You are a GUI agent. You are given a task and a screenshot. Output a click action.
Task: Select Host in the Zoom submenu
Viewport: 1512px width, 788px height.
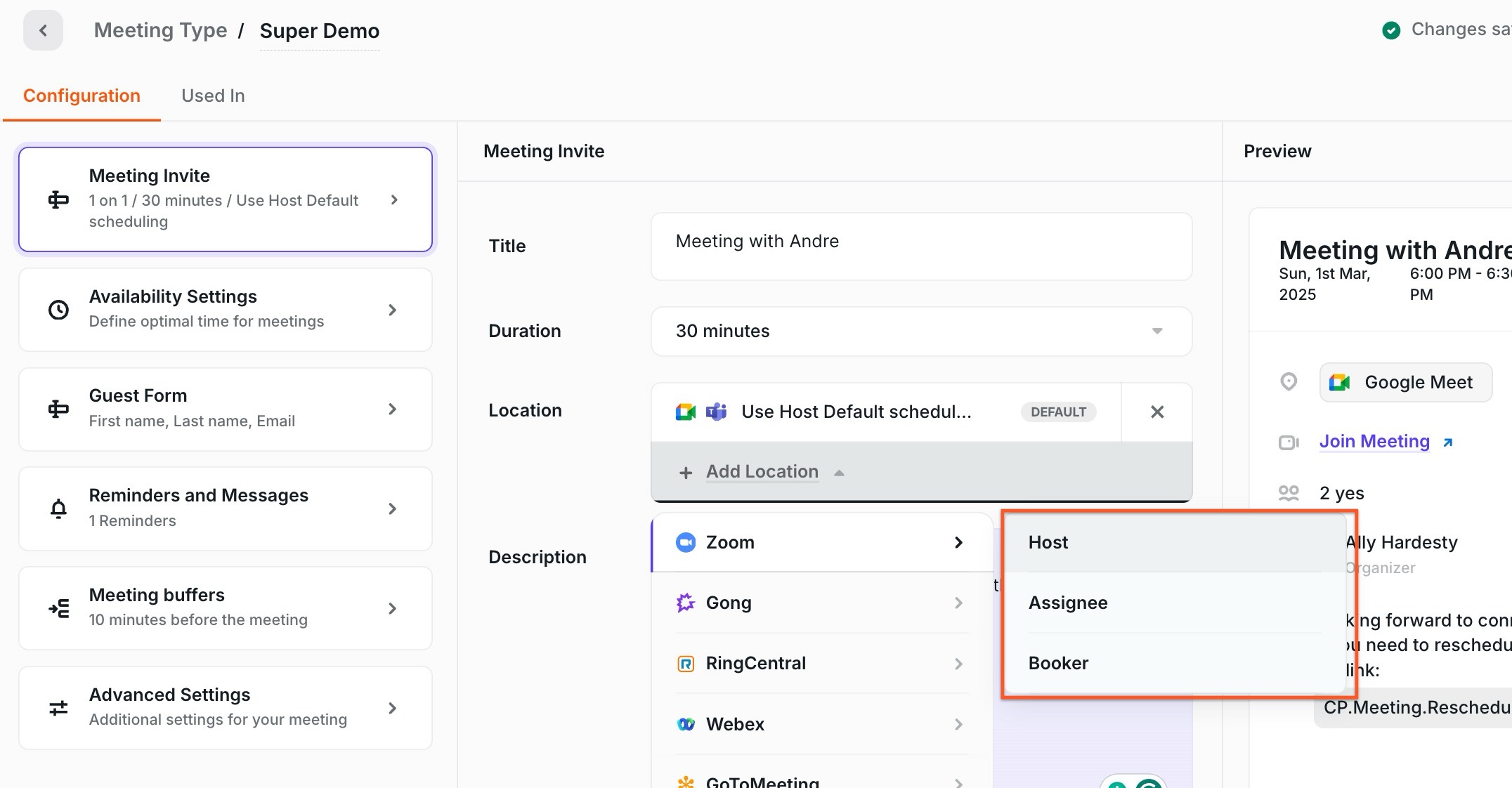[x=1173, y=542]
